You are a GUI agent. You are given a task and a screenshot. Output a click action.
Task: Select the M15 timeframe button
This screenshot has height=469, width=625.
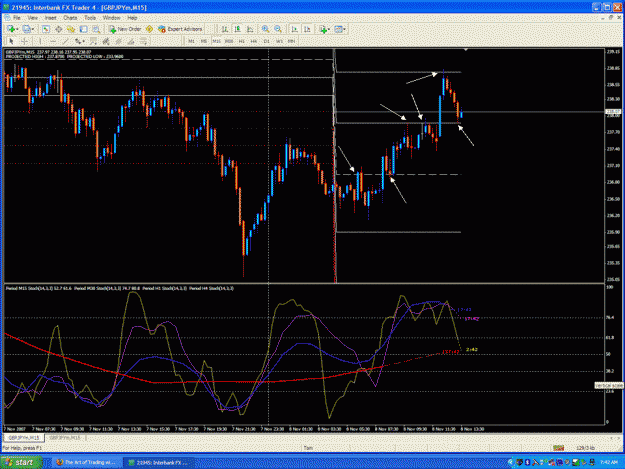click(216, 41)
